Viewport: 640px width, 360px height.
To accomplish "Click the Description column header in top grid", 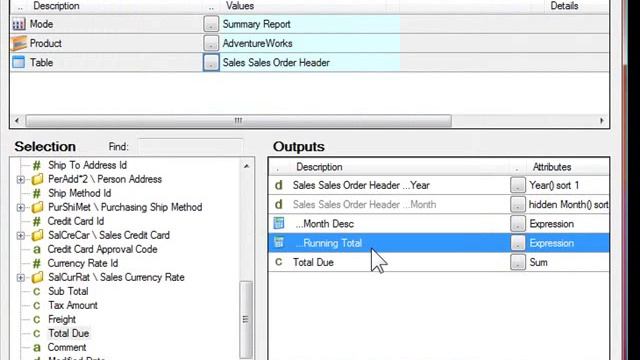I will [56, 6].
